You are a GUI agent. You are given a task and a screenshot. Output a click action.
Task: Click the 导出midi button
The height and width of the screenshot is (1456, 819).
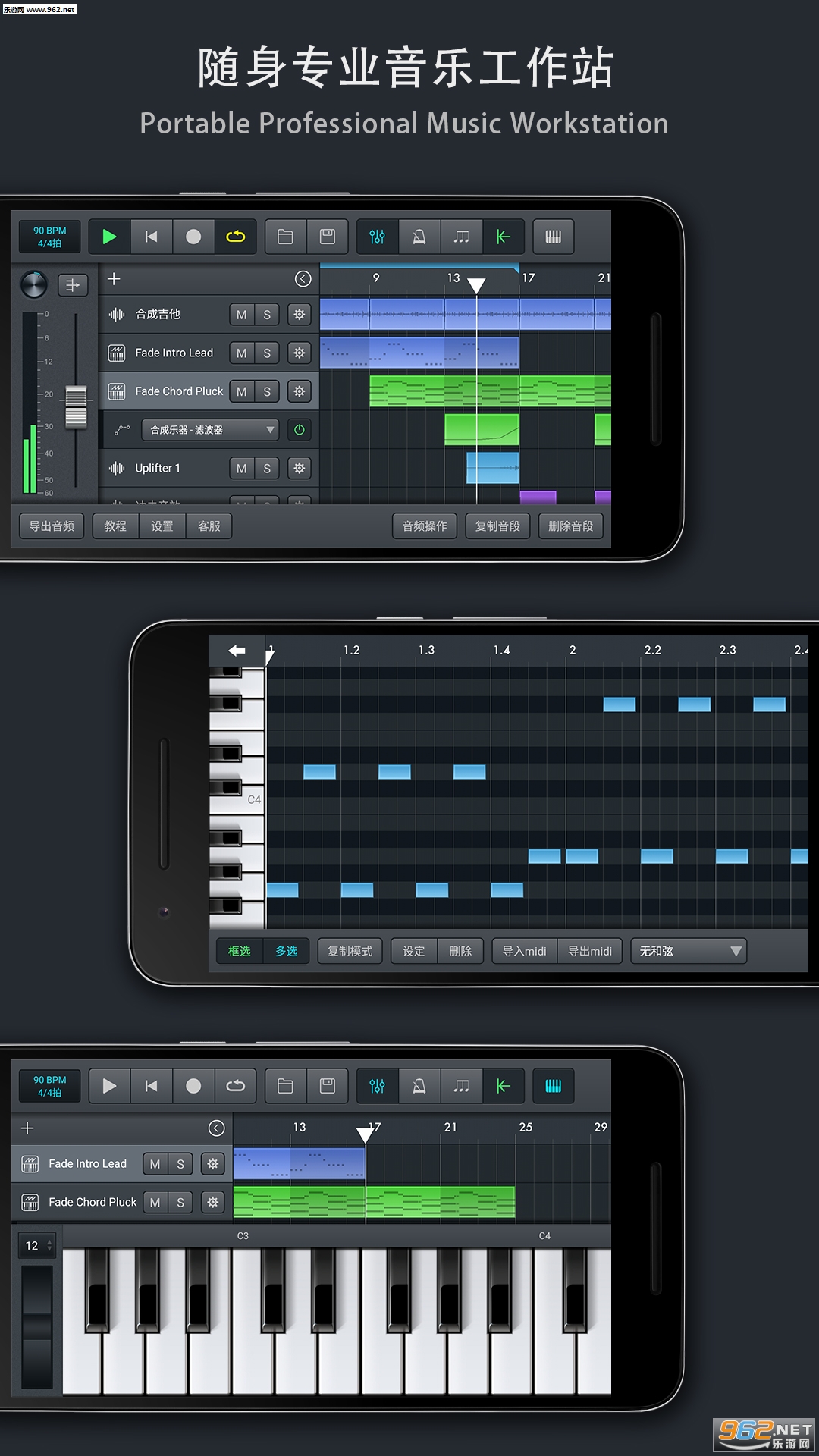tap(590, 951)
